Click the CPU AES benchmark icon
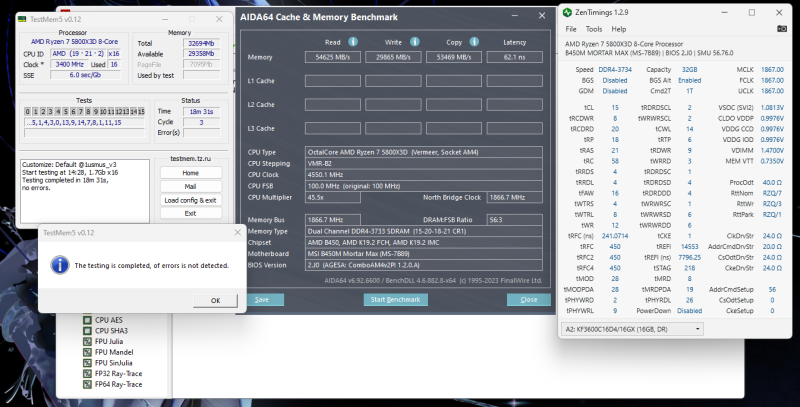The height and width of the screenshot is (407, 800). point(87,320)
